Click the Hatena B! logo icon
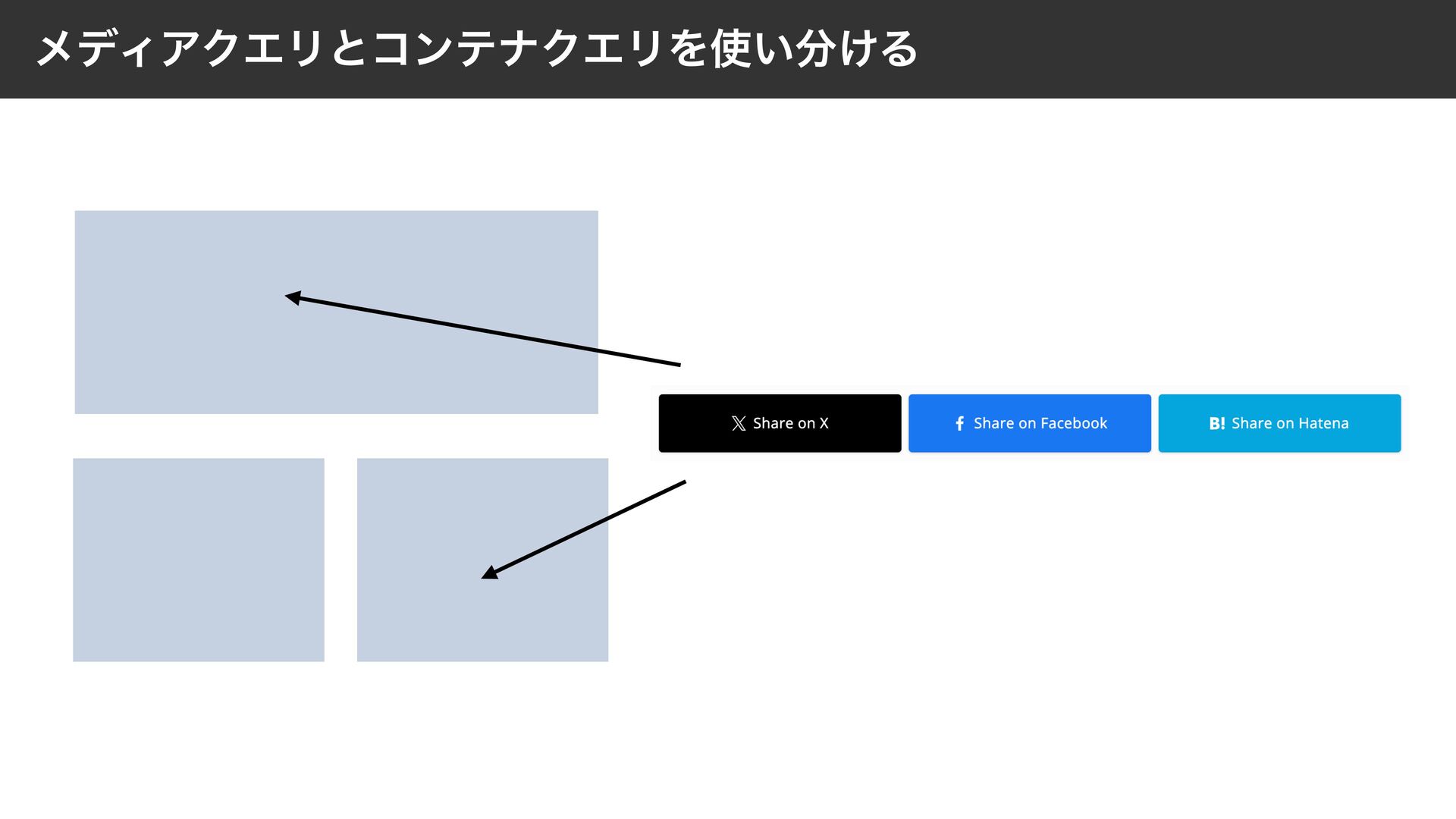 pyautogui.click(x=1216, y=423)
